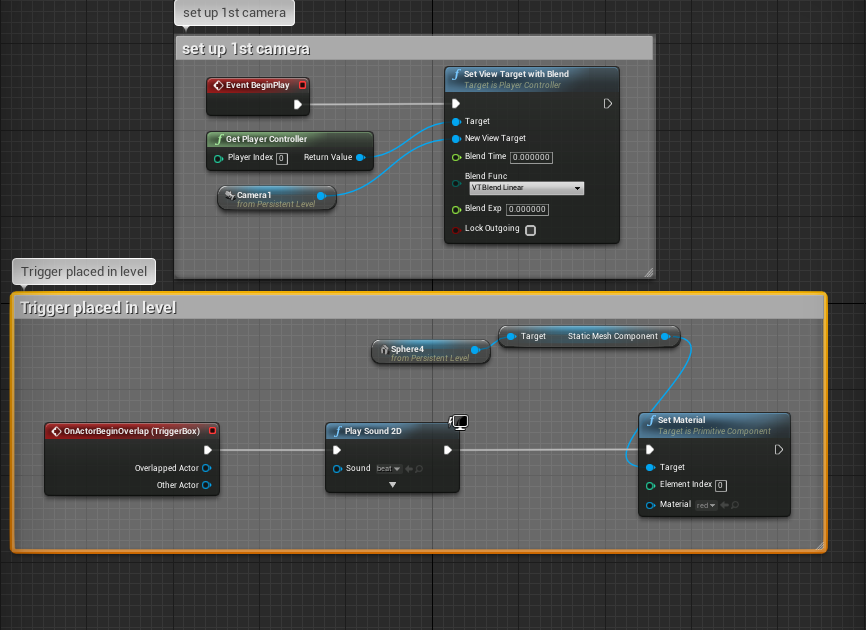Image resolution: width=866 pixels, height=630 pixels.
Task: Click the Overlapped Actor output pin
Action: [x=206, y=468]
